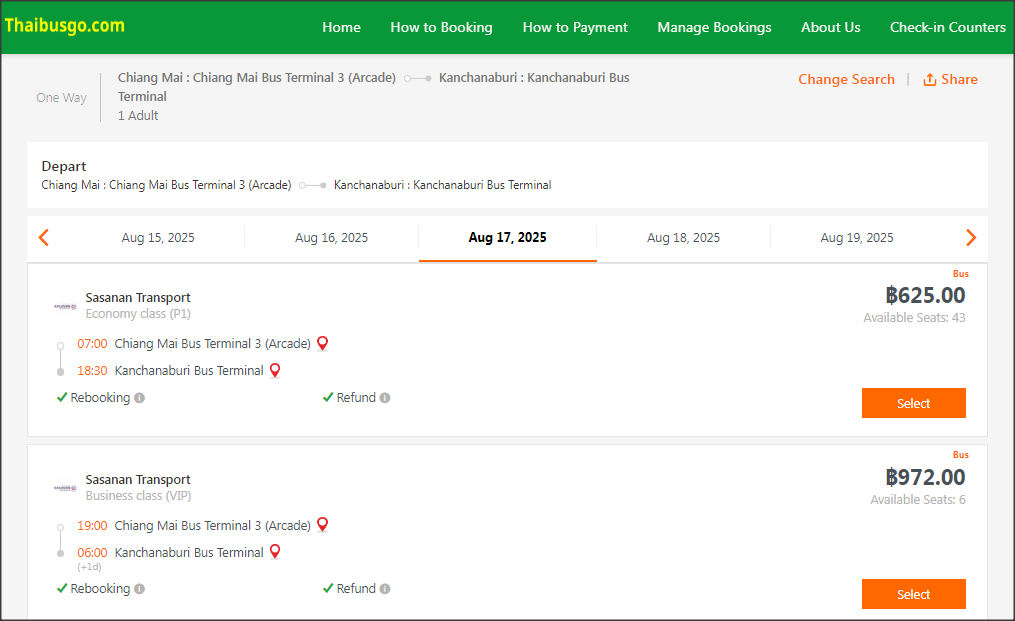Viewport: 1015px width, 621px height.
Task: Click map pin beside 19:00 Chiang Mai departure
Action: [322, 525]
